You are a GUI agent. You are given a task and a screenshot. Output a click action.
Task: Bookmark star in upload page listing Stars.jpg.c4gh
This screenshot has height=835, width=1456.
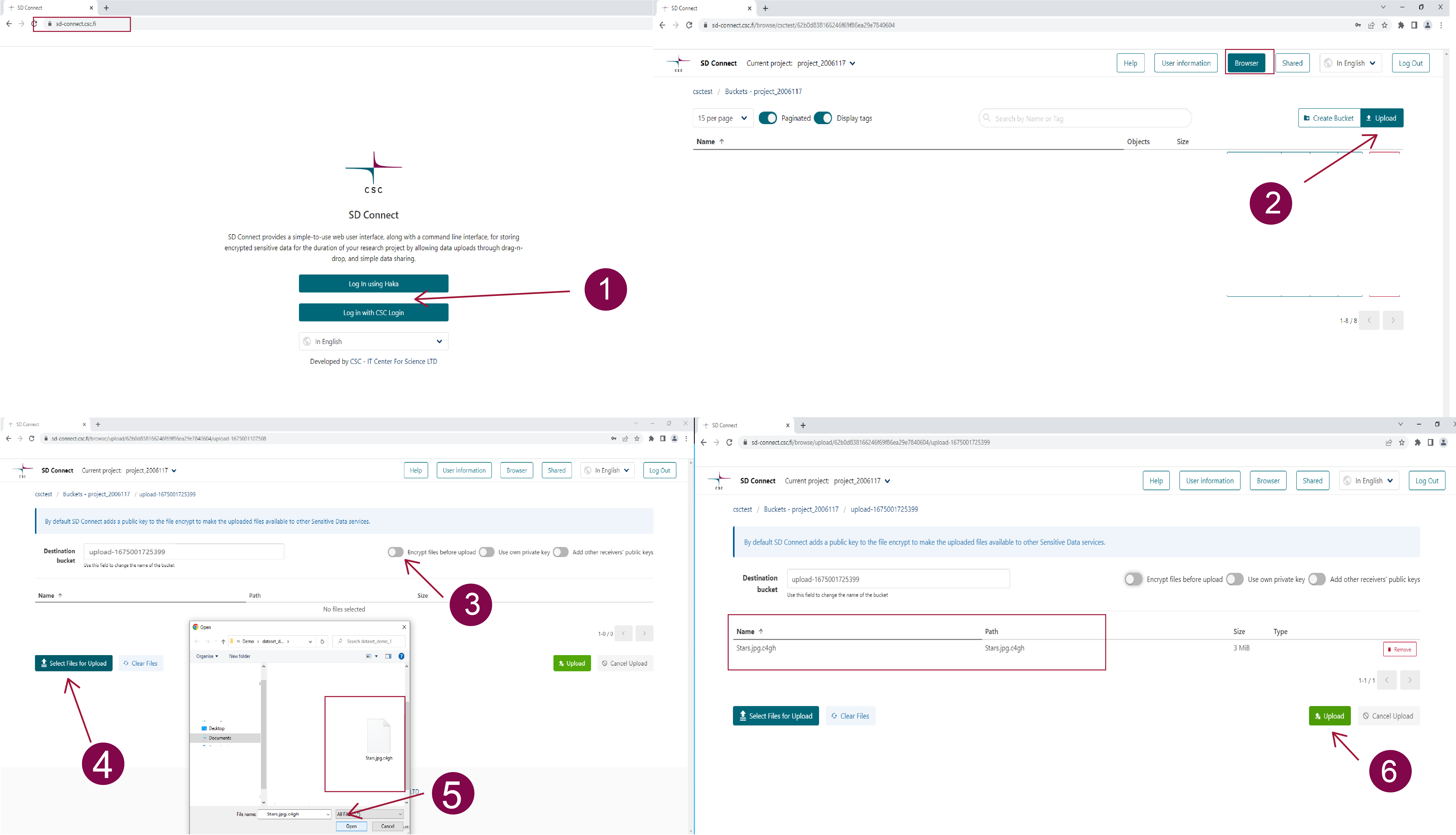pyautogui.click(x=1401, y=443)
